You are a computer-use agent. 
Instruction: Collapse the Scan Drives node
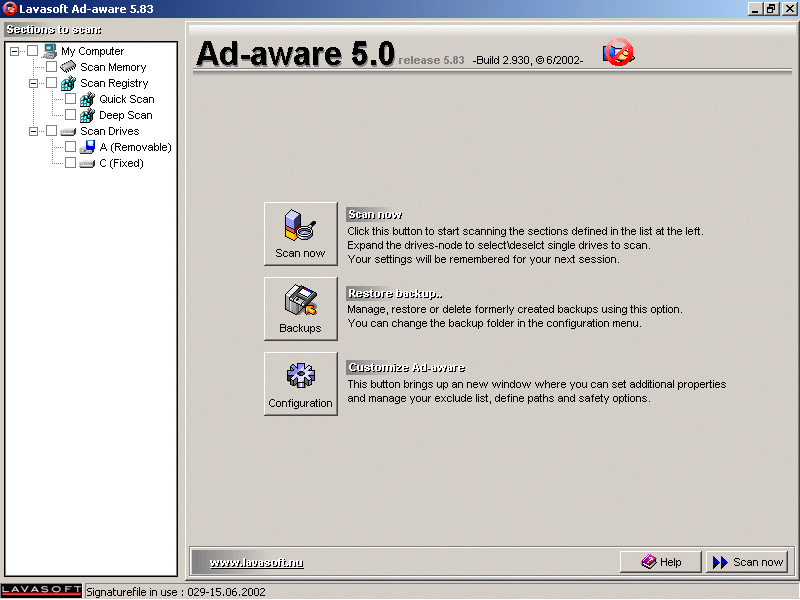(33, 131)
